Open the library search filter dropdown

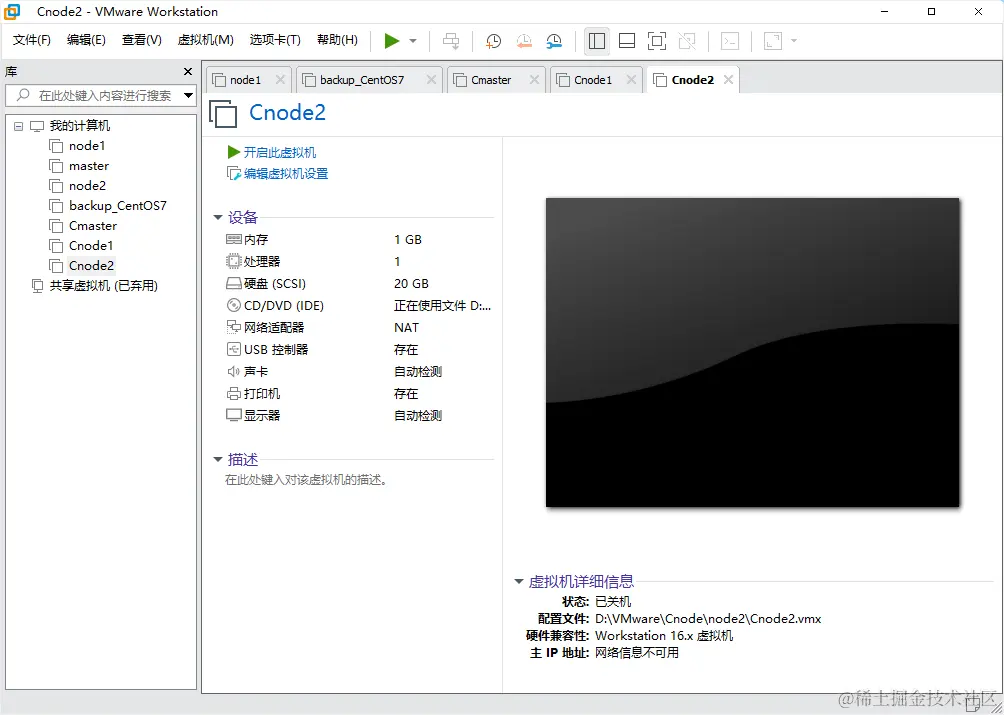(188, 96)
